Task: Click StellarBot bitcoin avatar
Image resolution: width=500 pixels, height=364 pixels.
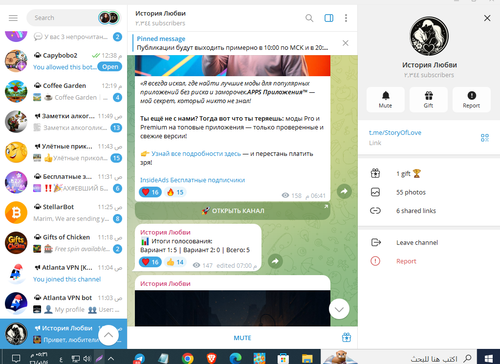Action: tap(16, 213)
